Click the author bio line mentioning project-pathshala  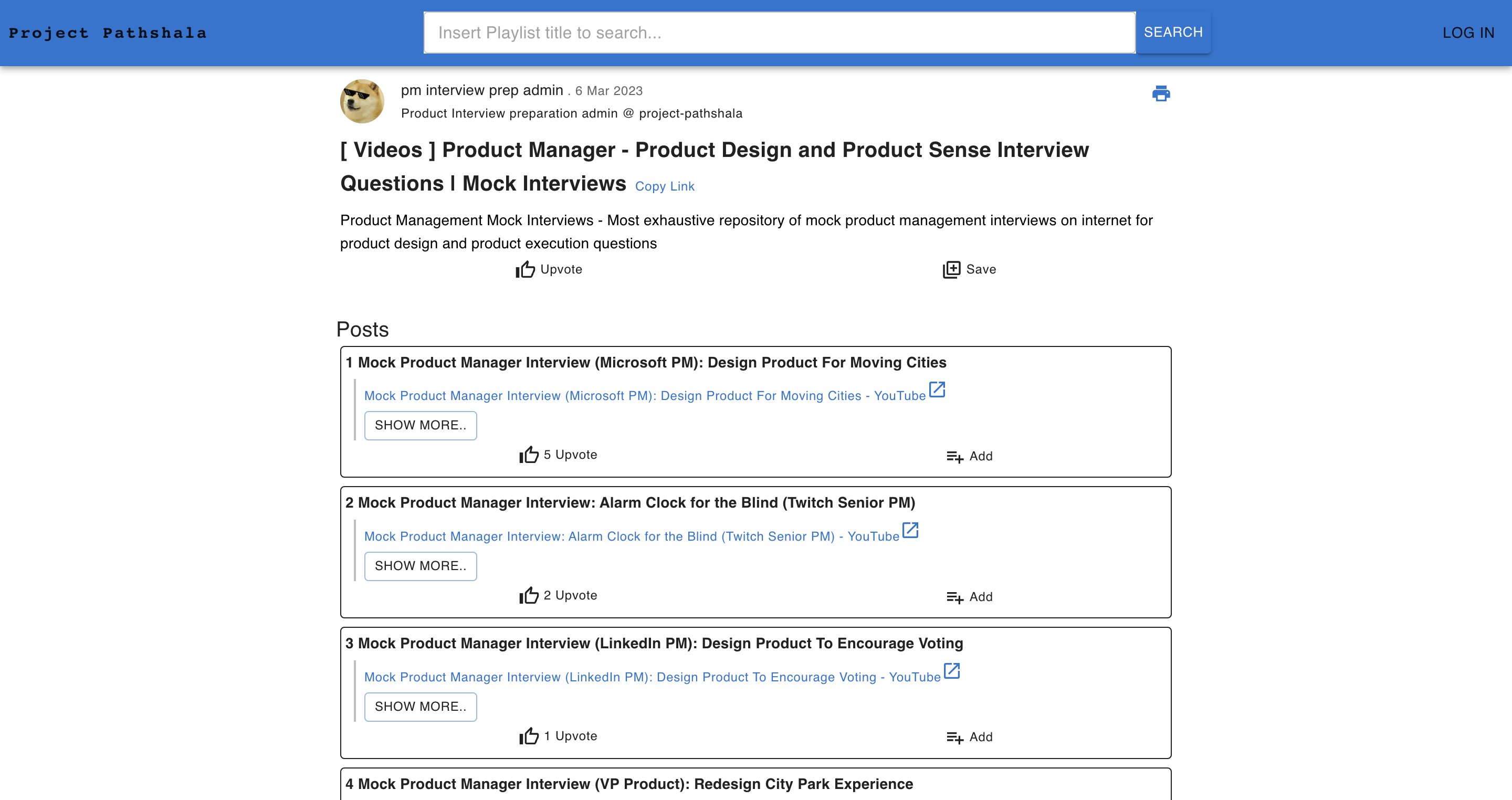tap(571, 113)
